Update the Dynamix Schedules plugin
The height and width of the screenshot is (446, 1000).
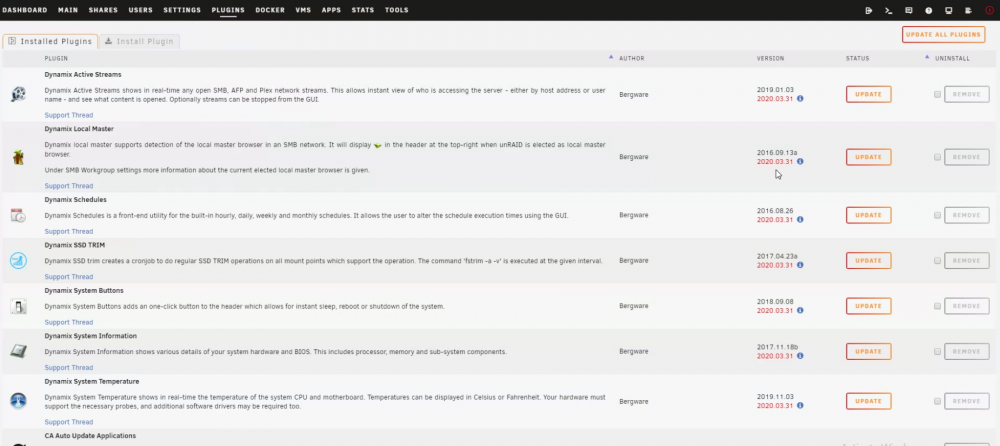click(869, 215)
